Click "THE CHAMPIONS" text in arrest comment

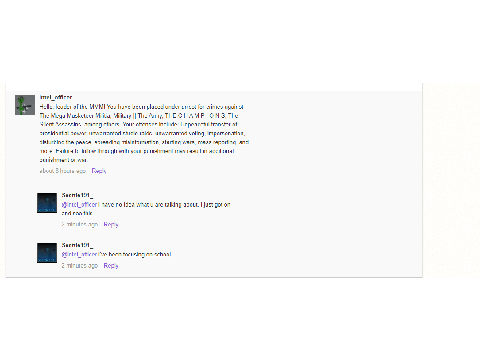(x=195, y=116)
